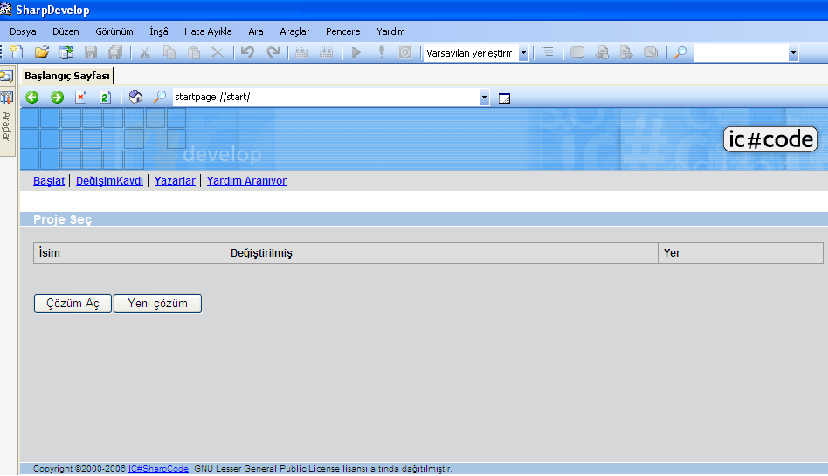Expand the Varsayılan layout dropdown

523,53
